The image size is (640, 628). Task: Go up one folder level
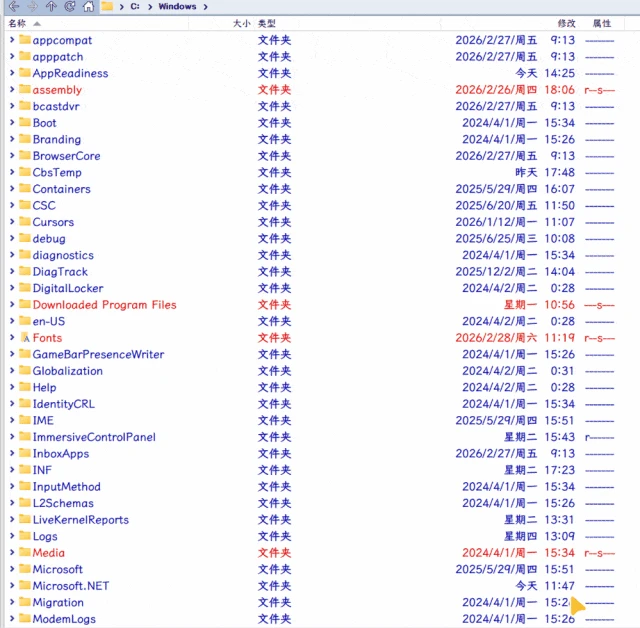(51, 6)
